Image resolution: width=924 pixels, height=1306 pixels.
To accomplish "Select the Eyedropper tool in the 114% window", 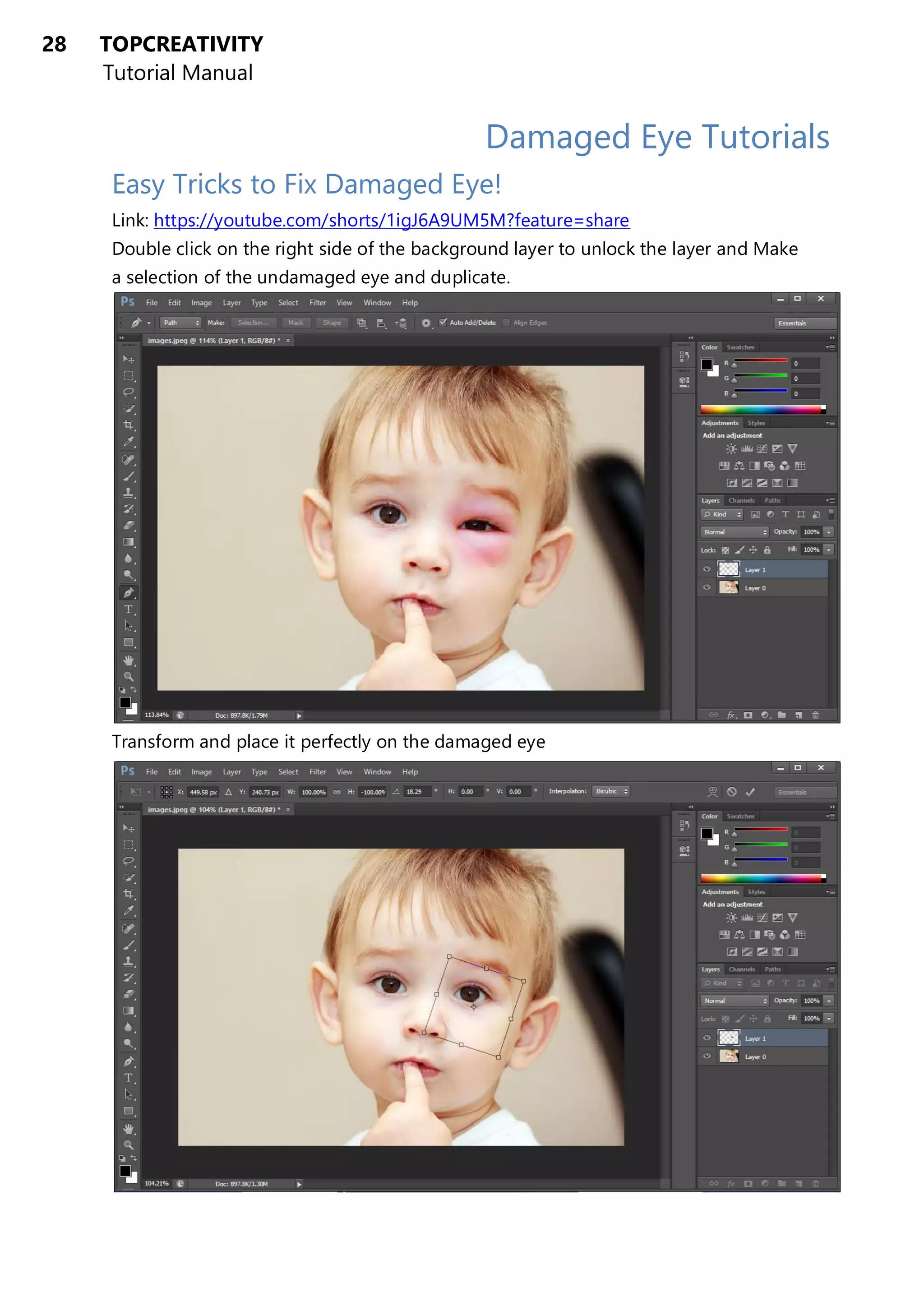I will pyautogui.click(x=129, y=441).
